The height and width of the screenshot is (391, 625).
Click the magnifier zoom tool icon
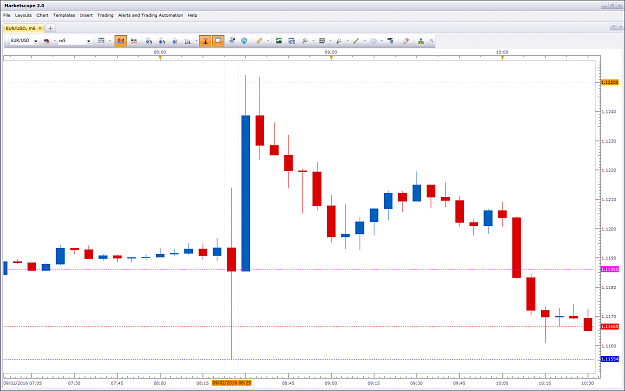coord(305,41)
